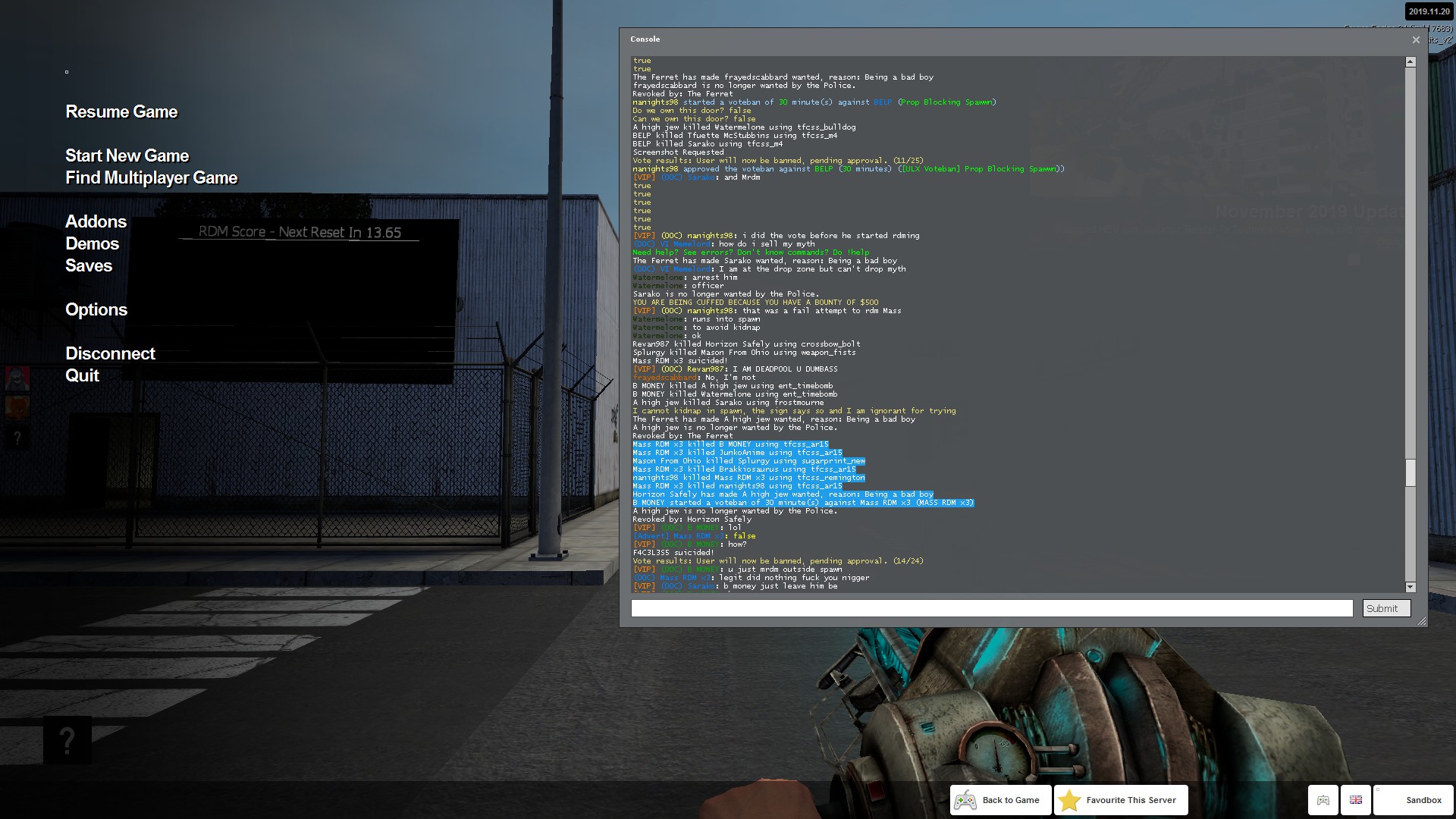Click "Sarako is no longer wanted" line
Viewport: 1456px width, 819px height.
(726, 294)
